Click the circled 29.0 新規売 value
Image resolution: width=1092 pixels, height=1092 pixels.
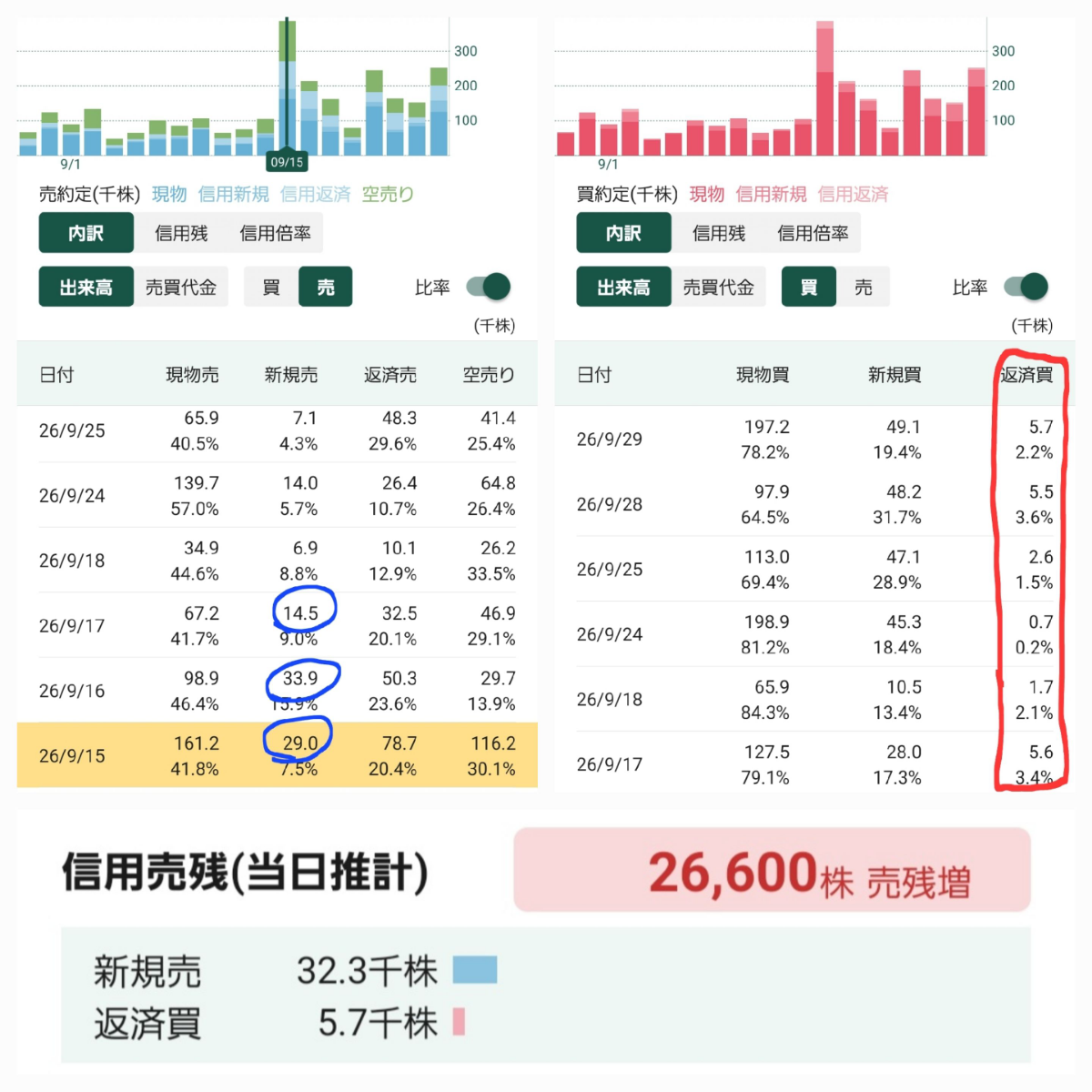[300, 743]
